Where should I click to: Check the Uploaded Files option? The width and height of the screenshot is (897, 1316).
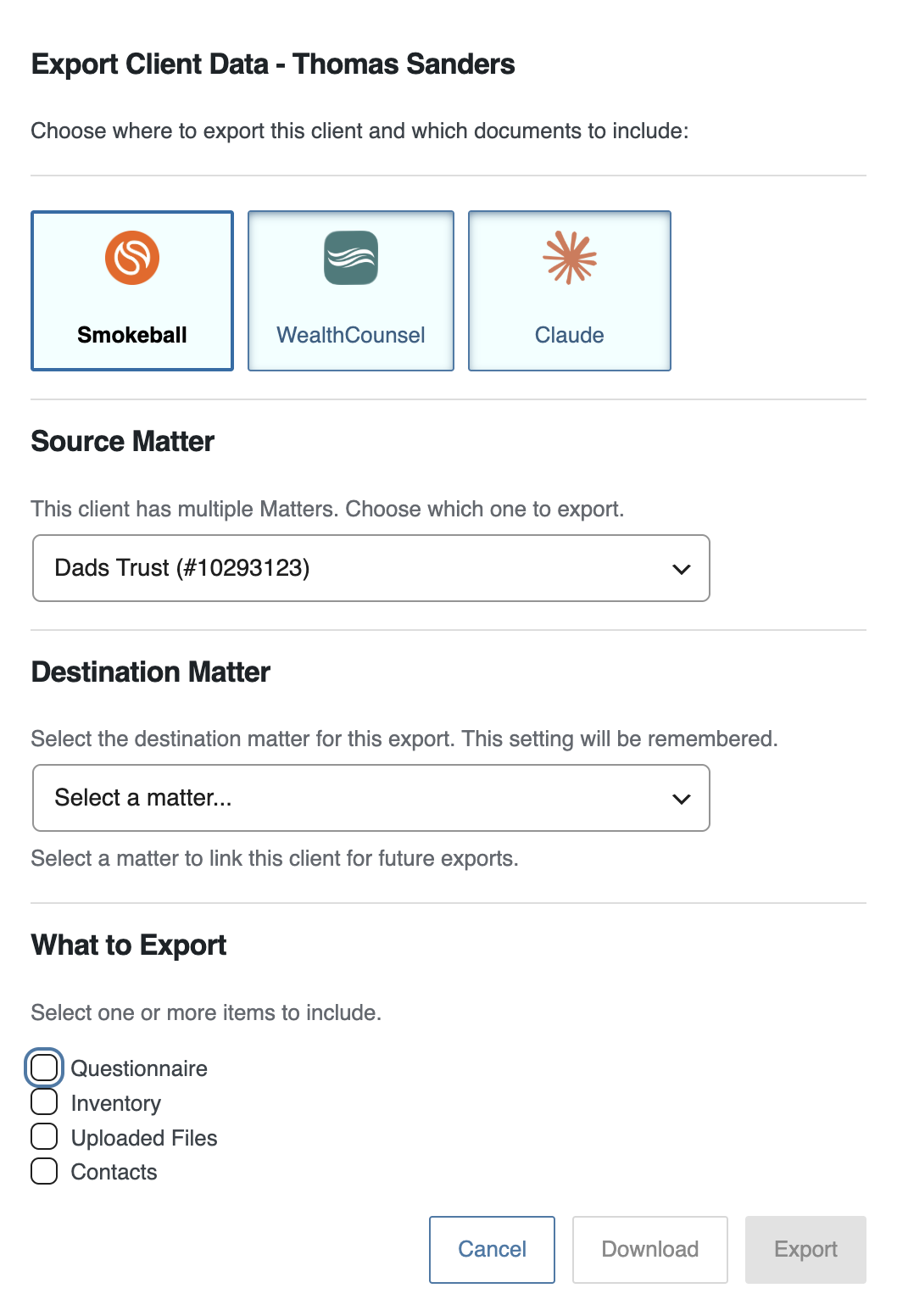pos(44,1136)
